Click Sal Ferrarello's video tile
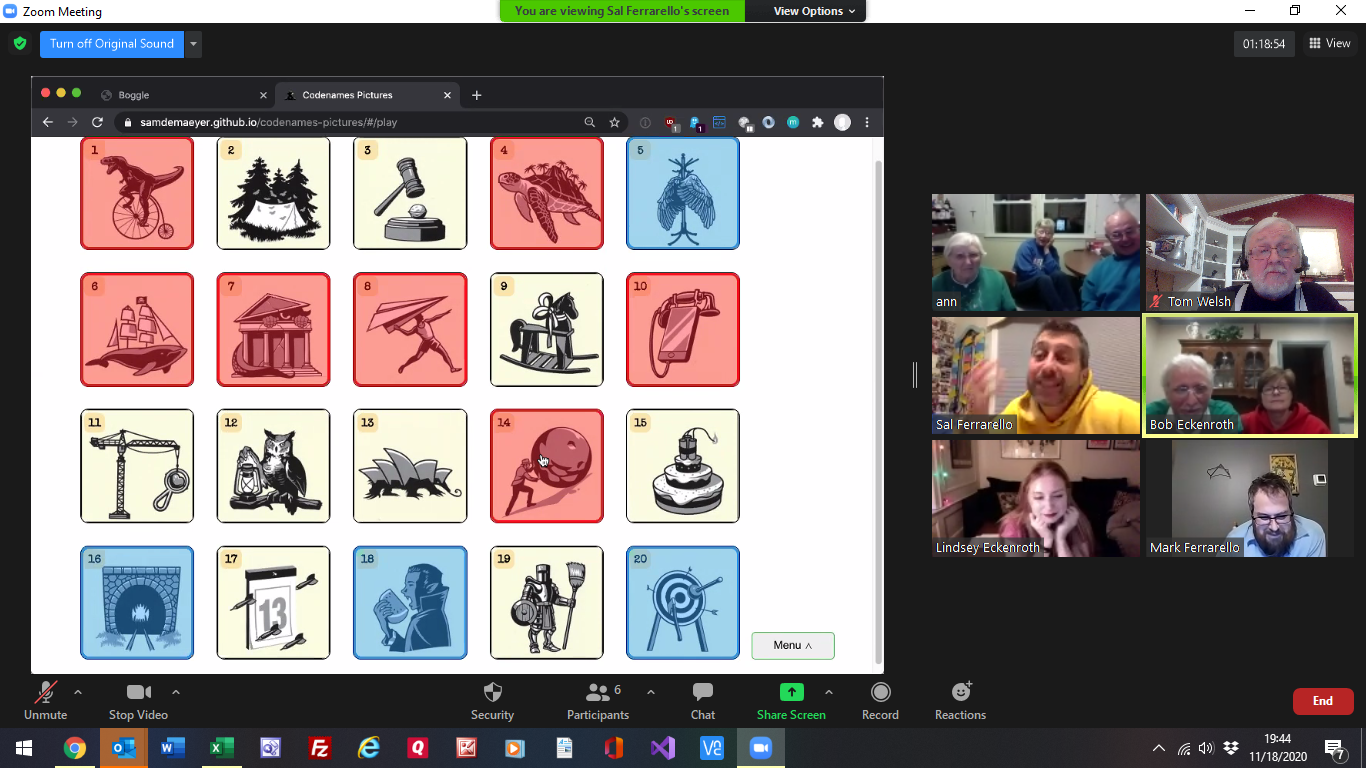 [1036, 375]
